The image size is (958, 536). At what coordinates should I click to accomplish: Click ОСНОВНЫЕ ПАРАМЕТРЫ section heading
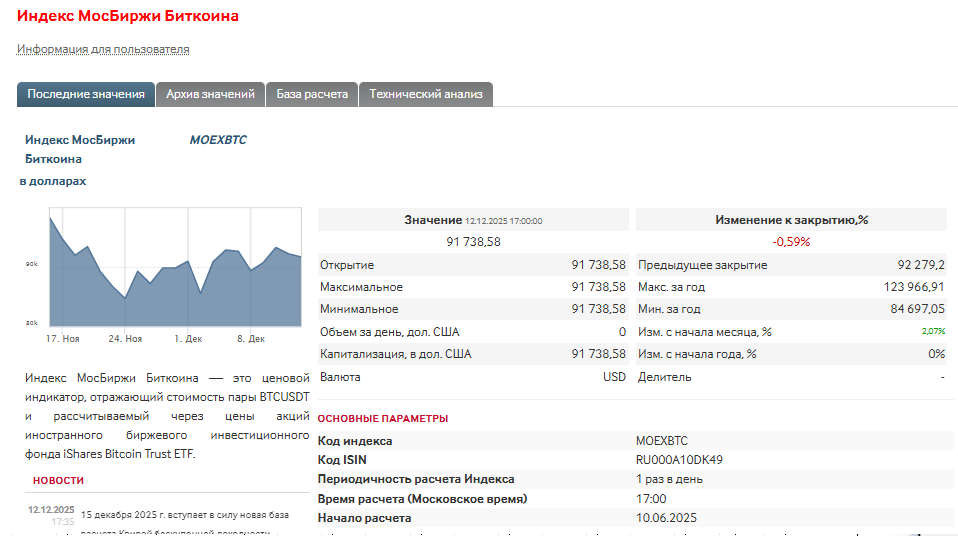(383, 419)
